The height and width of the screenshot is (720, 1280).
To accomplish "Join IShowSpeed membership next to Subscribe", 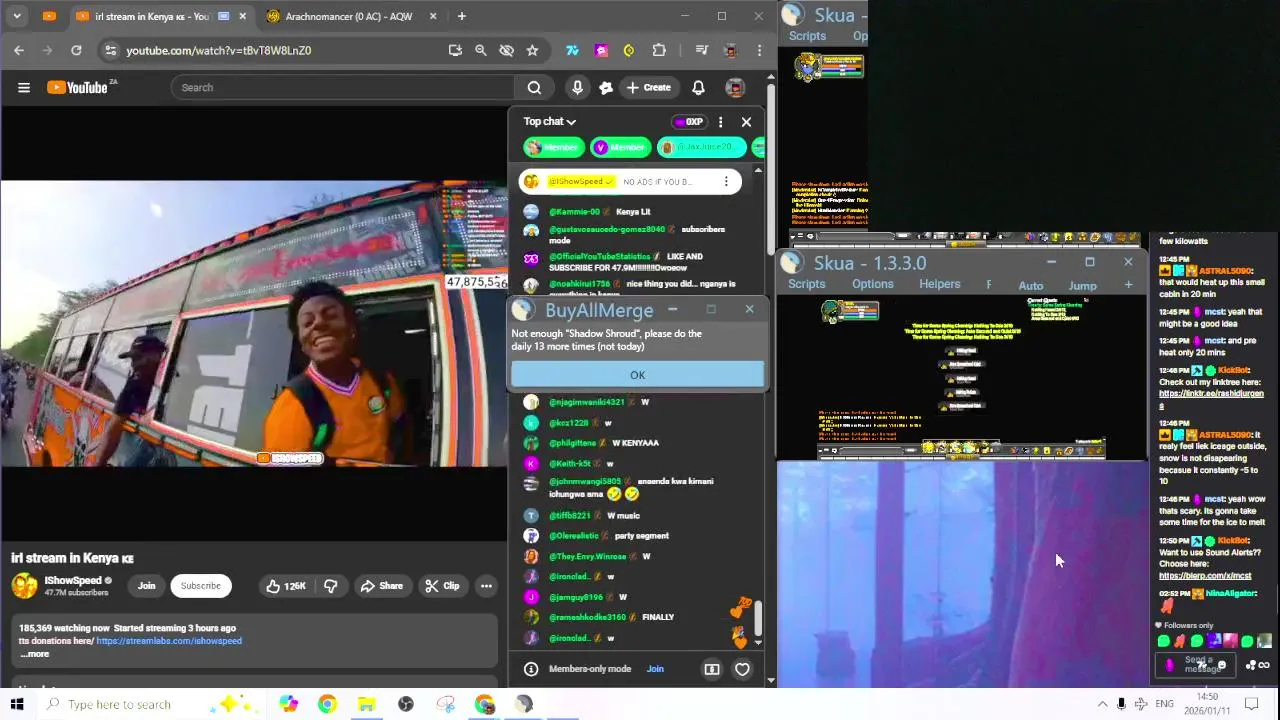I will (x=146, y=586).
